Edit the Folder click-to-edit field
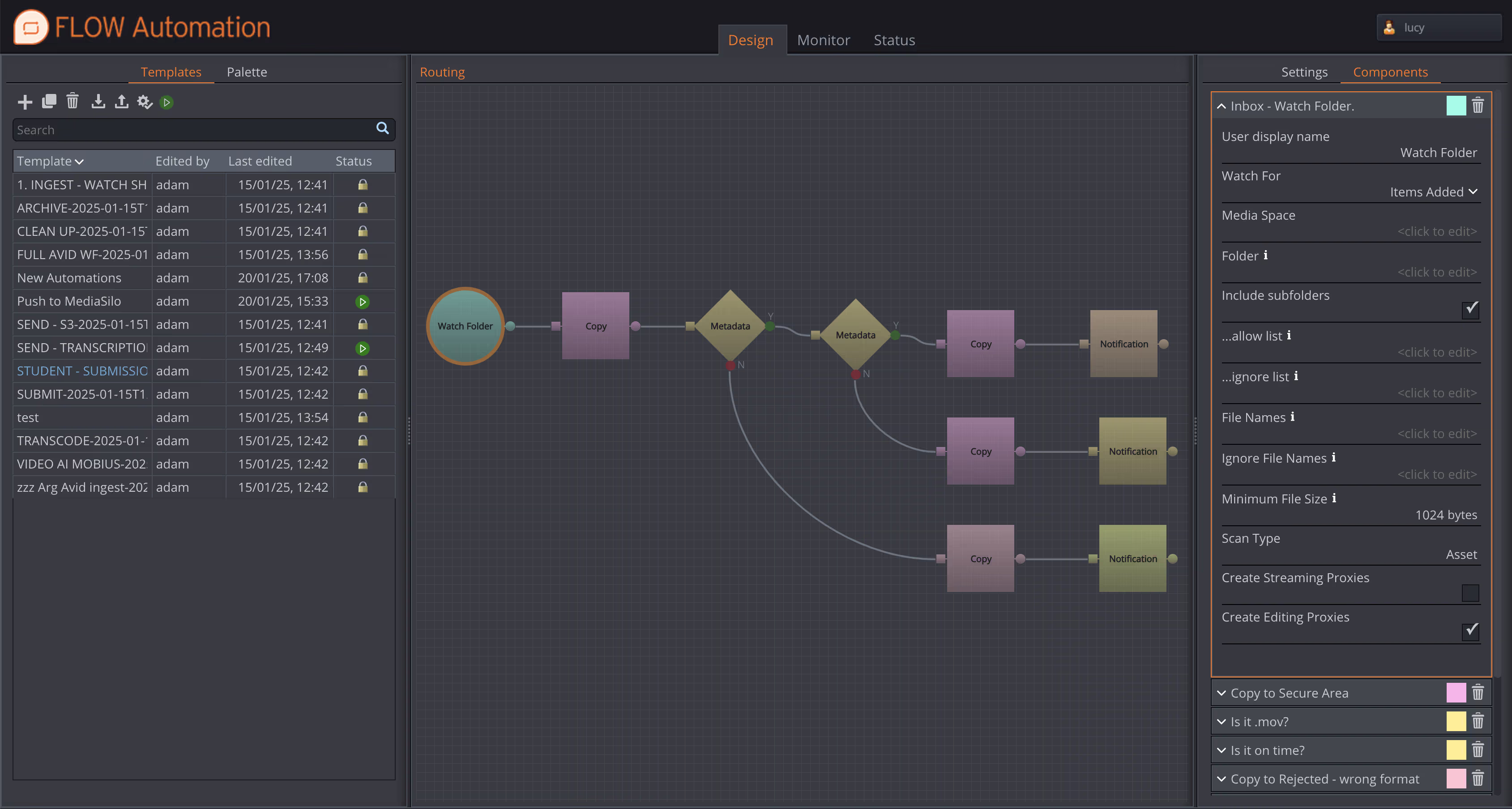Screen dimensions: 1512x809 point(1437,272)
